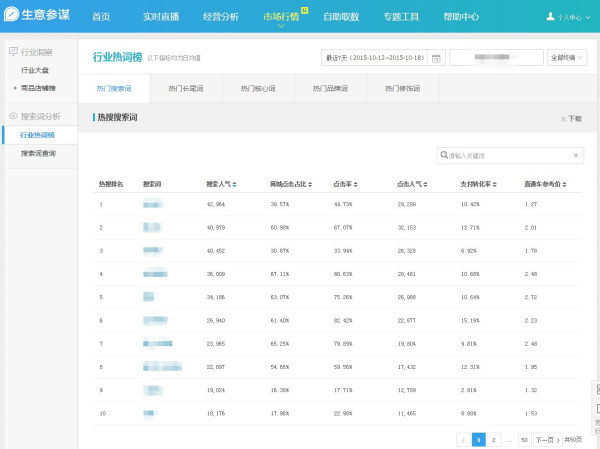This screenshot has width=600, height=449.
Task: Switch to the 热门核心词 tab
Action: 258,88
